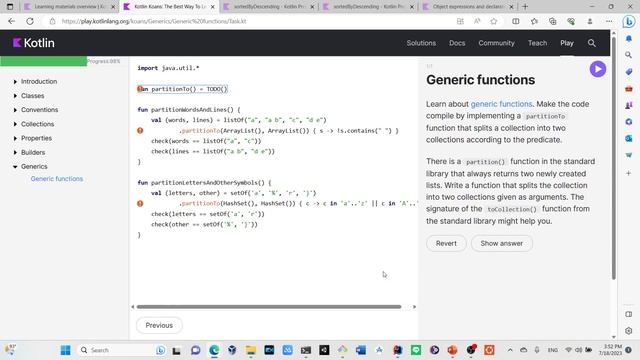Open the Teach menu item
The height and width of the screenshot is (360, 640).
coord(537,43)
